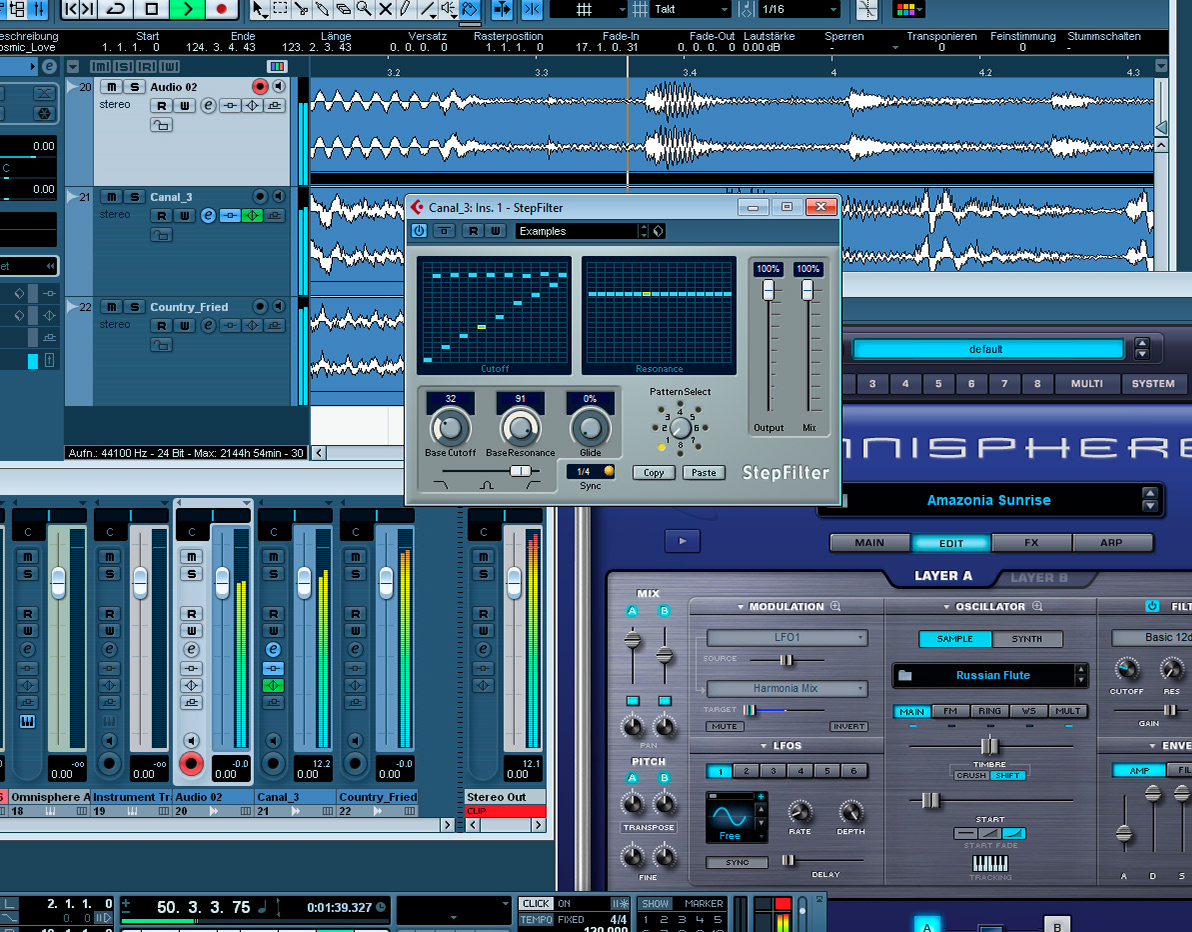Mute the Audio 02 track
This screenshot has width=1192, height=932.
[112, 87]
